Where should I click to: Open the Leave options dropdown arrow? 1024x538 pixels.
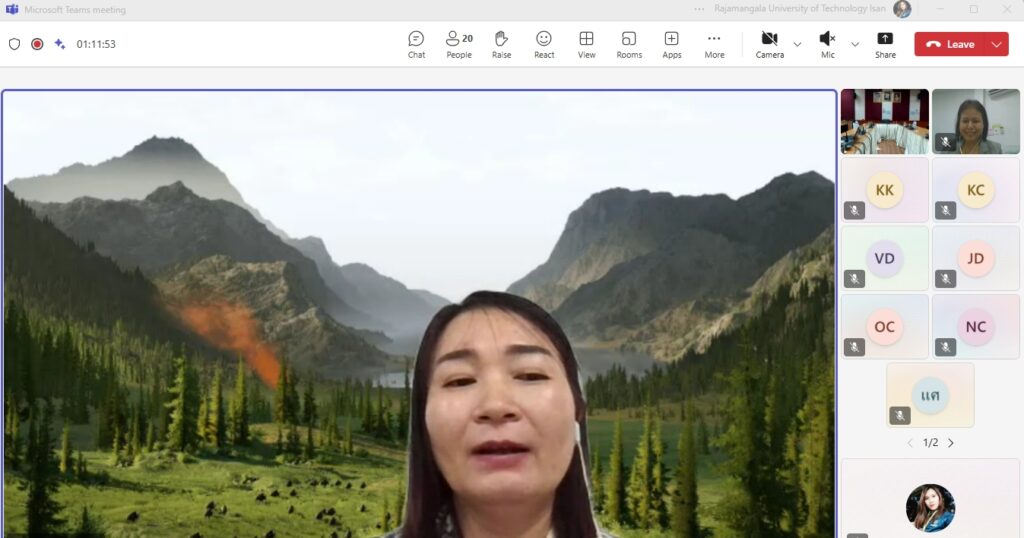[x=996, y=44]
